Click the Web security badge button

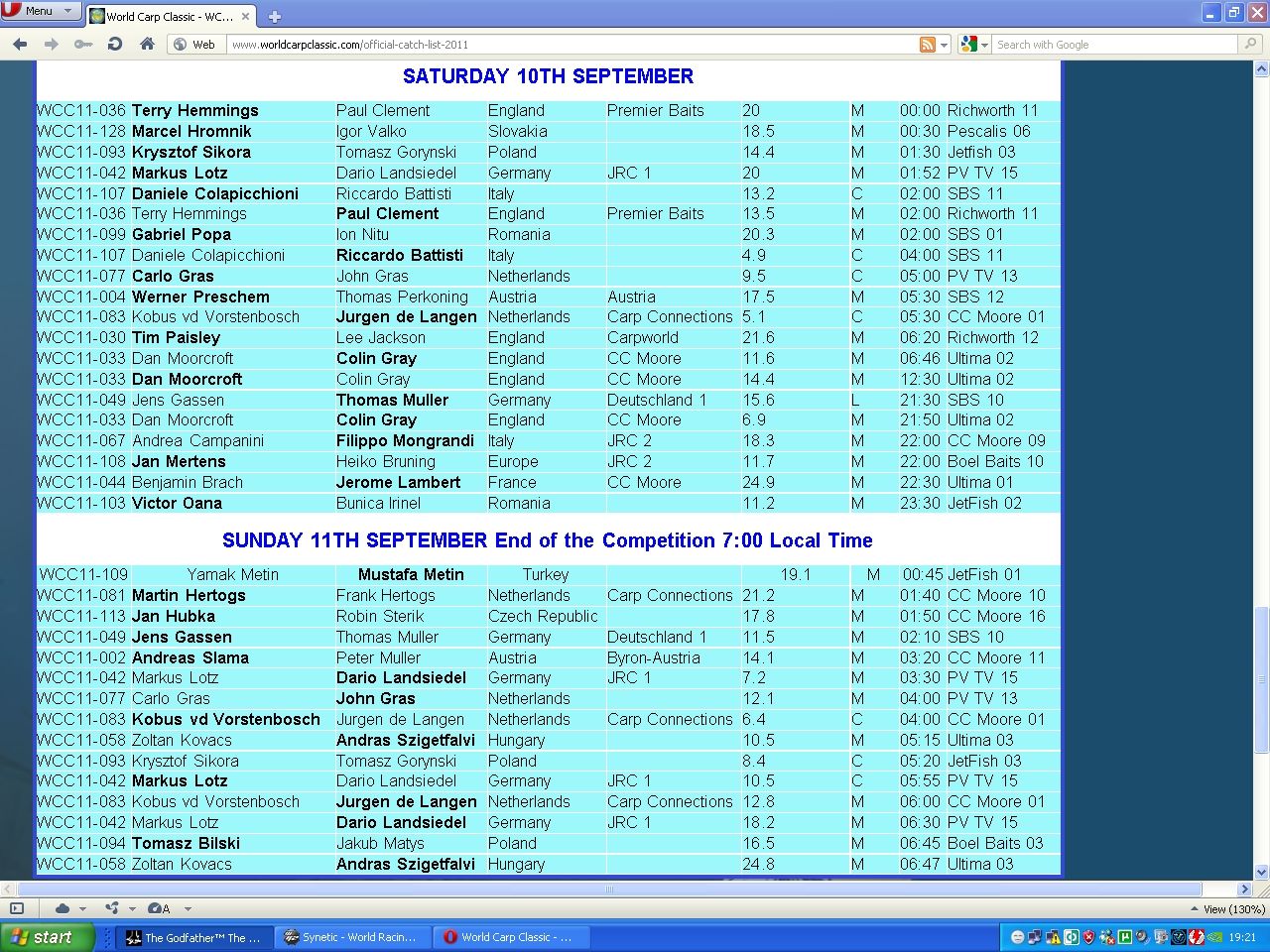(194, 45)
